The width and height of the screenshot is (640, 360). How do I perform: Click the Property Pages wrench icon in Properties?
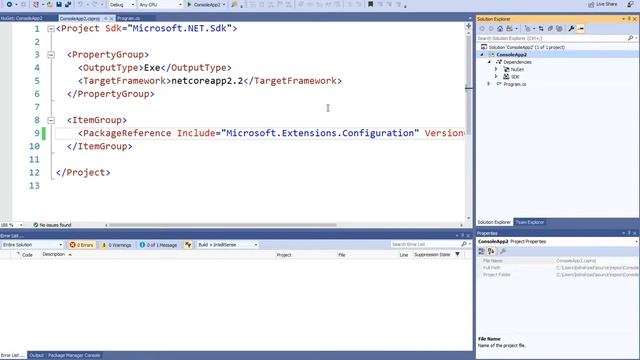tap(503, 251)
